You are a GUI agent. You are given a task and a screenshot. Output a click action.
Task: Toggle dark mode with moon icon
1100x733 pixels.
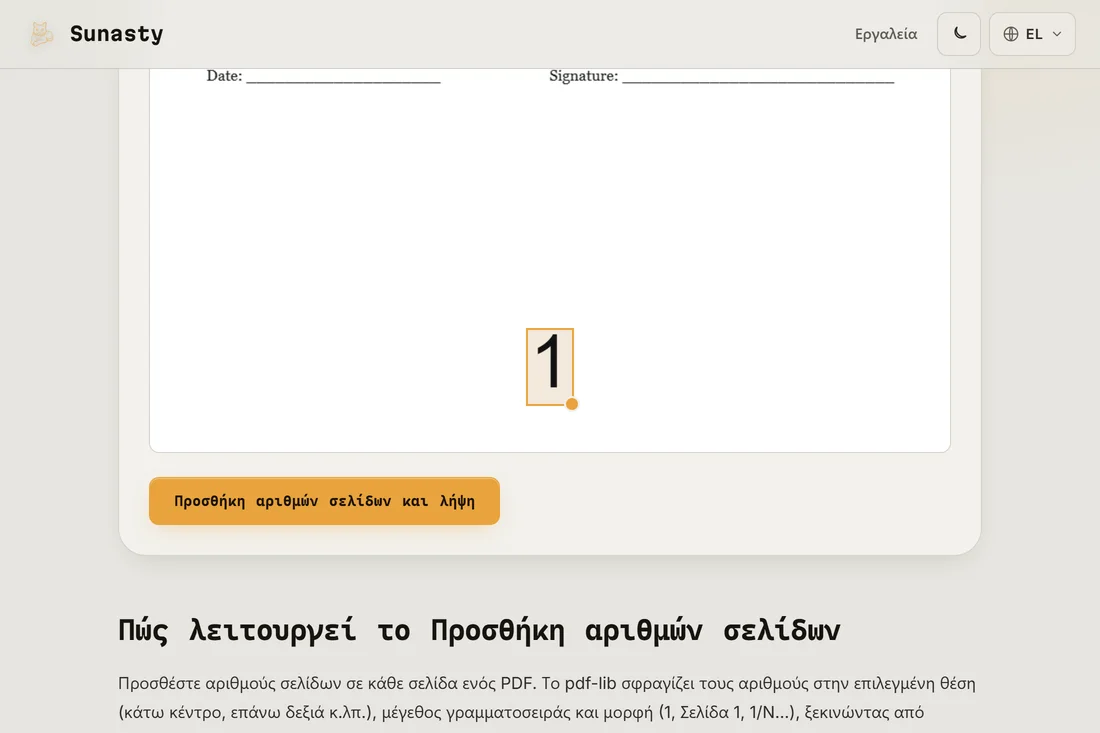pyautogui.click(x=959, y=34)
